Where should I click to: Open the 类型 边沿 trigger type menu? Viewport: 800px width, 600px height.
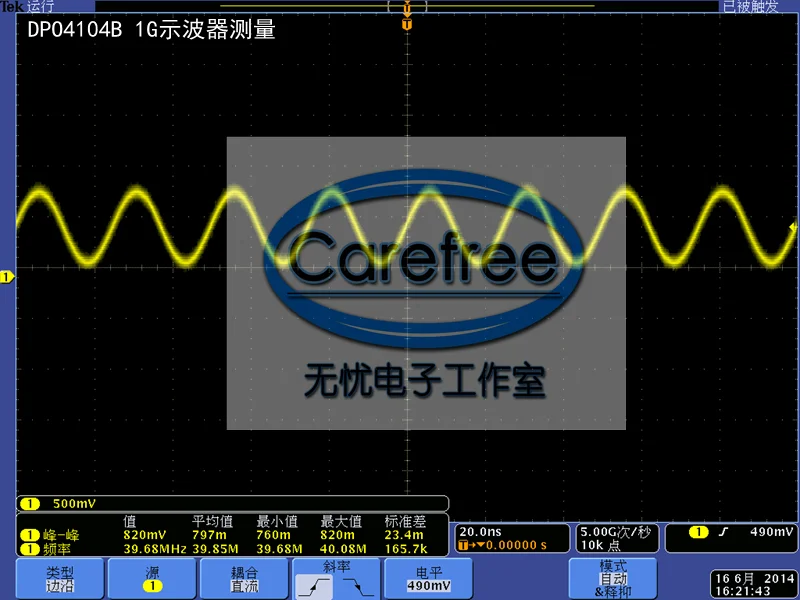point(60,579)
